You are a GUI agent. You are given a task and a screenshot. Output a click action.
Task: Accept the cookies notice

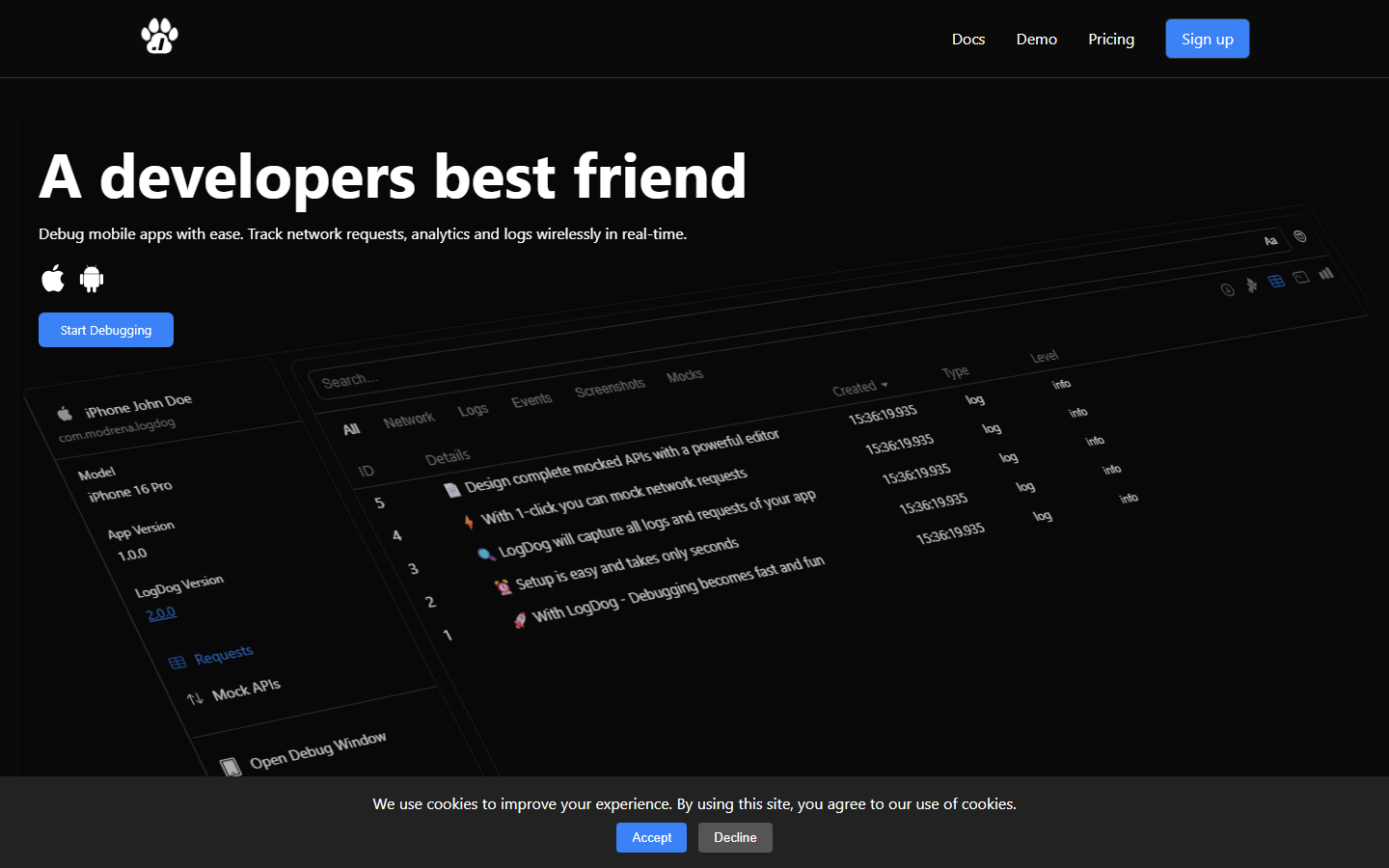(x=651, y=837)
